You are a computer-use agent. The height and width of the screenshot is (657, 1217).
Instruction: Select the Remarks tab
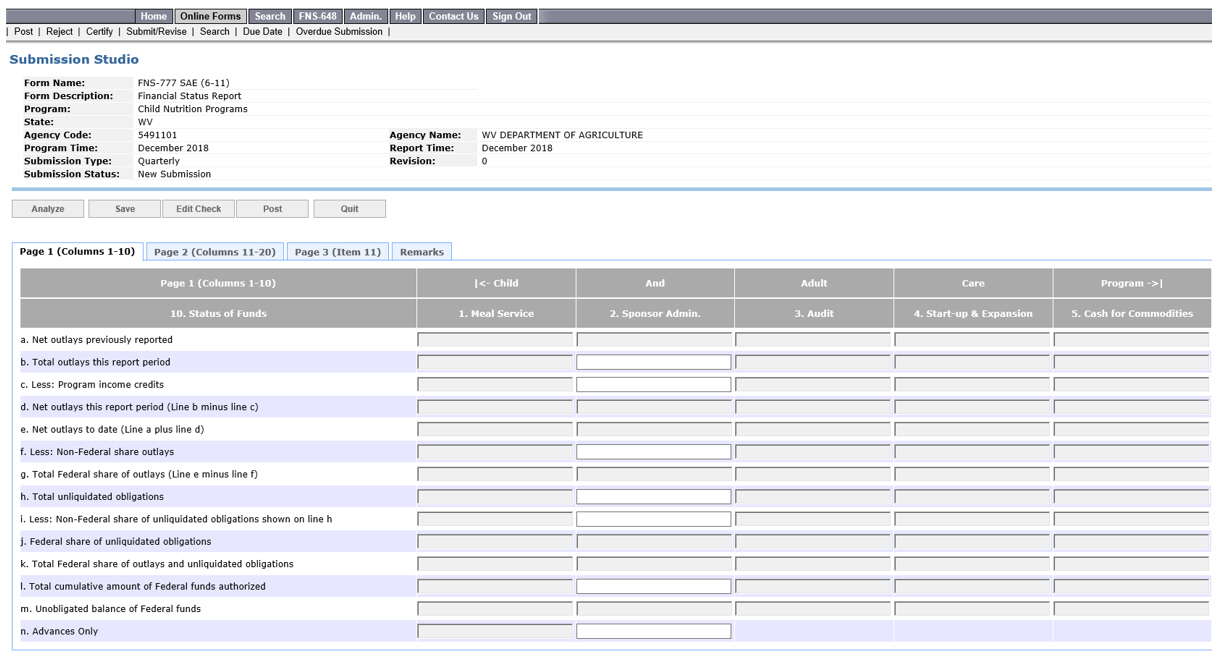pos(421,252)
